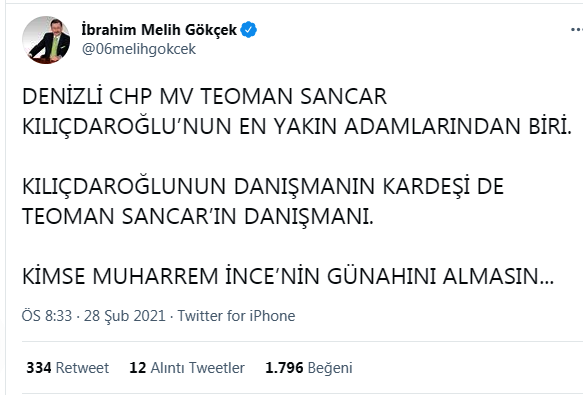Click the number 1.796 likes count
The height and width of the screenshot is (395, 583).
(284, 368)
